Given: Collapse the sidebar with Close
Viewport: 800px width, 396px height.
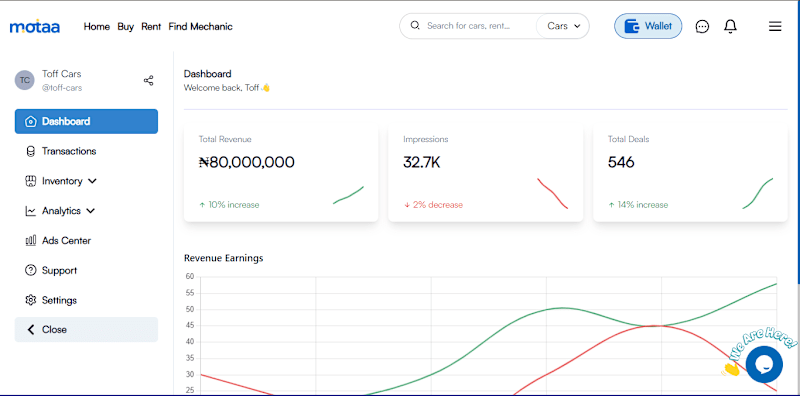Looking at the screenshot, I should (86, 330).
